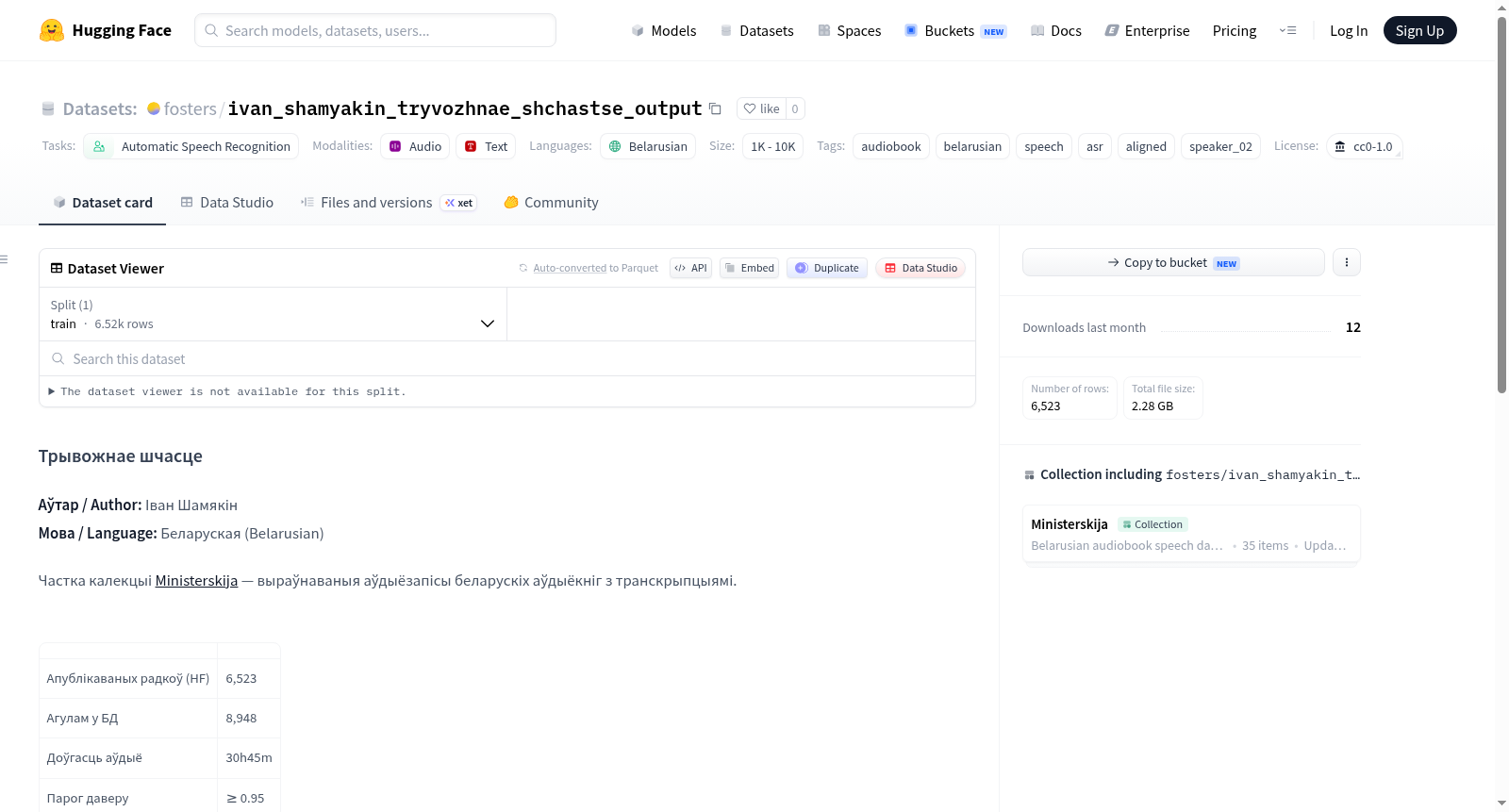Open Data Studio from viewer header
The image size is (1509, 812).
(920, 268)
